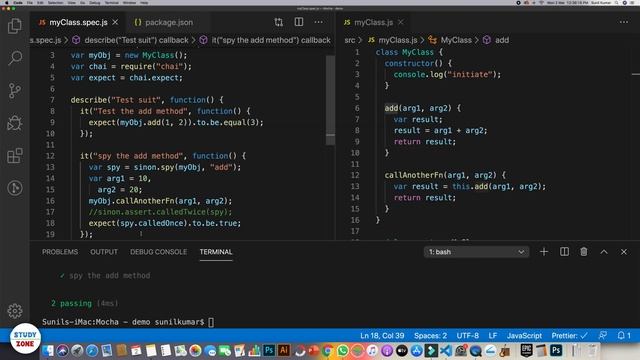Viewport: 640px width, 360px height.
Task: Open the Source Control view
Action: click(x=15, y=90)
